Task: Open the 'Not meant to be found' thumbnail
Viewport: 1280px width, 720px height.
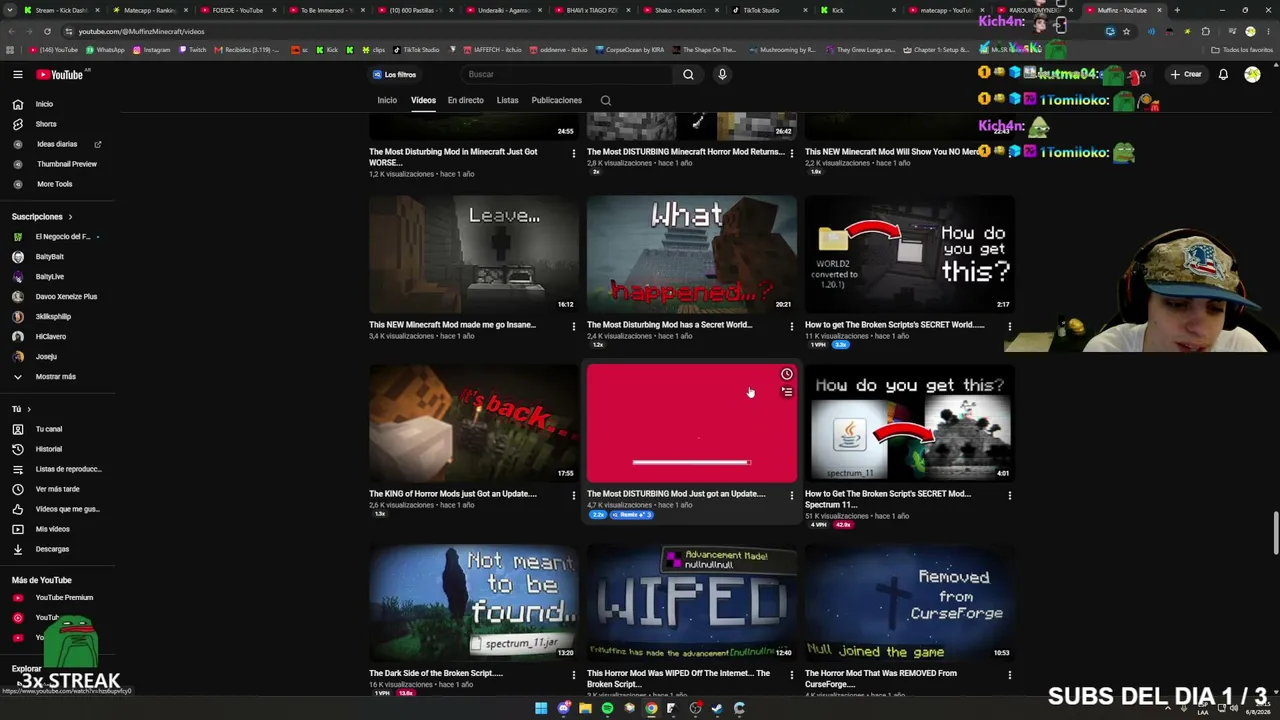Action: (x=473, y=603)
